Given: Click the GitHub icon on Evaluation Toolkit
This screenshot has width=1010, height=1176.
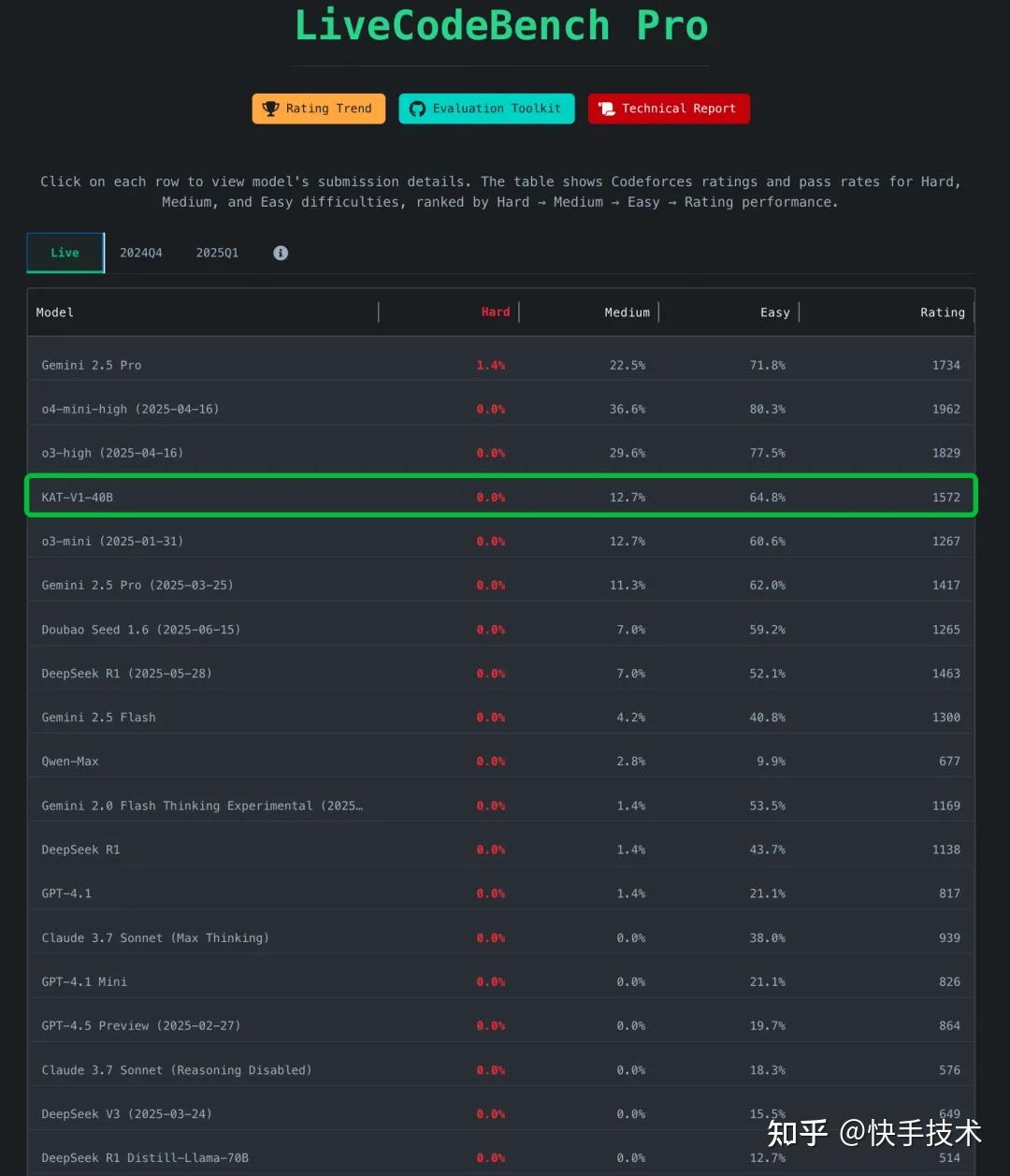Looking at the screenshot, I should 417,109.
